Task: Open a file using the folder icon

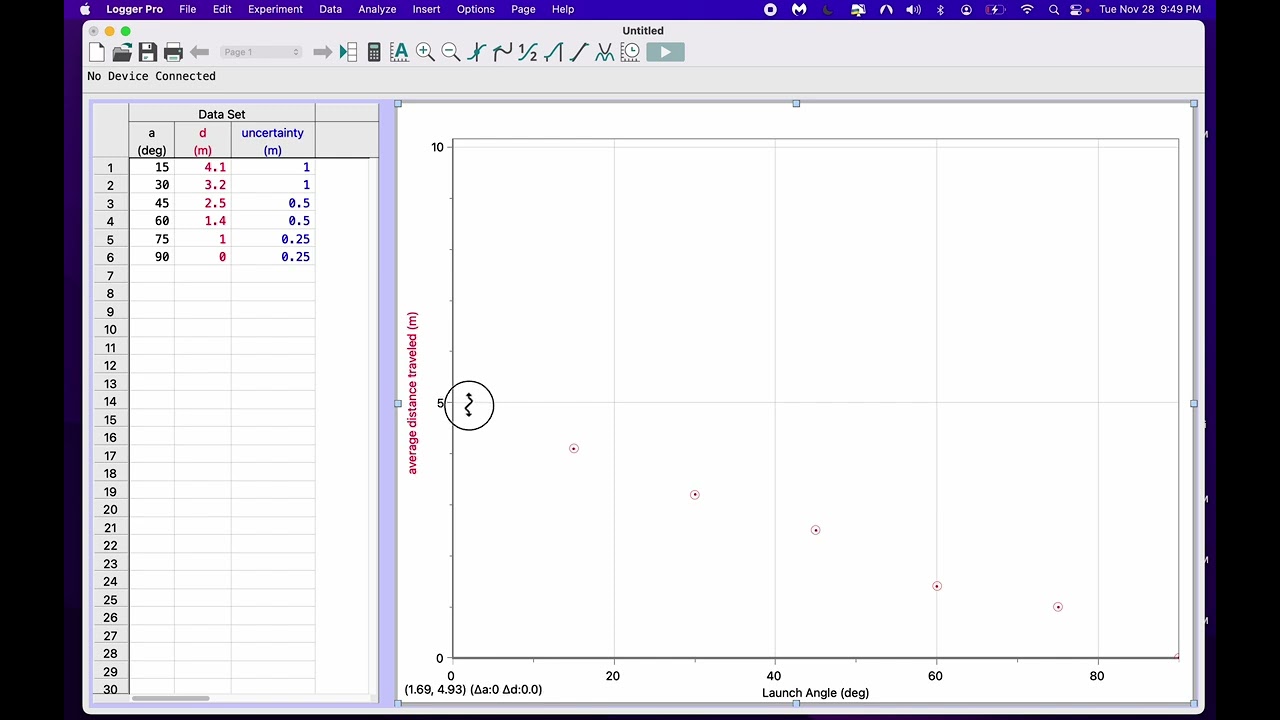Action: tap(122, 52)
